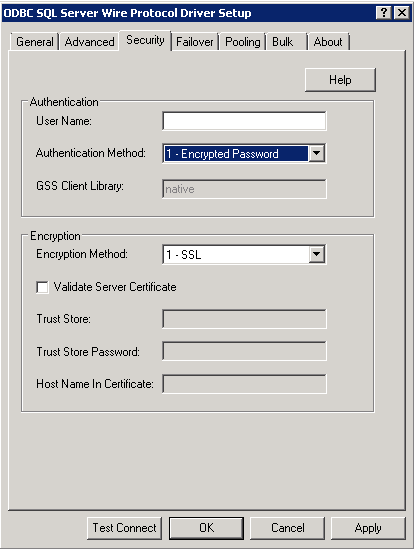Enable Validate Server Certificate checkbox

point(42,287)
